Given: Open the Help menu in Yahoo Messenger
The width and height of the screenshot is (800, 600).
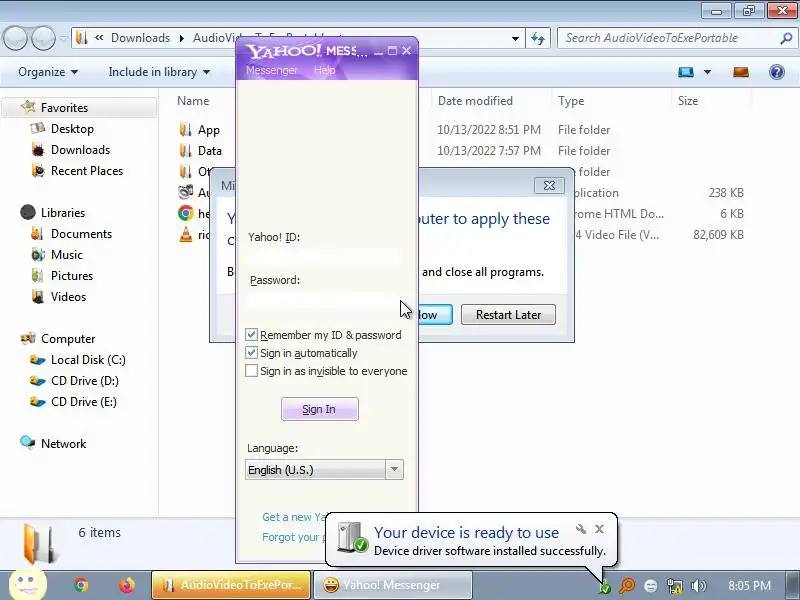Looking at the screenshot, I should pyautogui.click(x=324, y=70).
